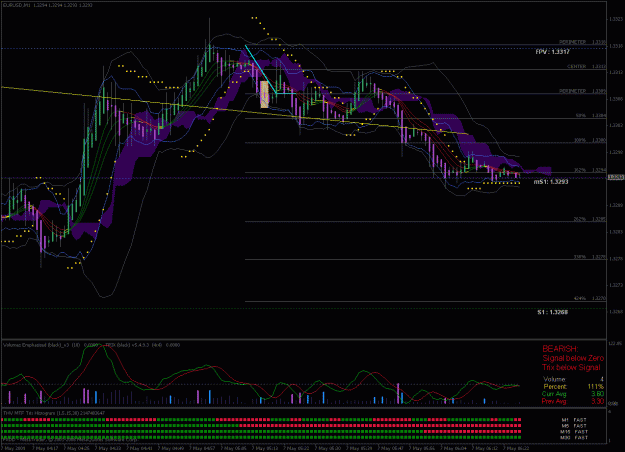
Task: Click the highlighted current price tag on price axis
Action: (616, 177)
